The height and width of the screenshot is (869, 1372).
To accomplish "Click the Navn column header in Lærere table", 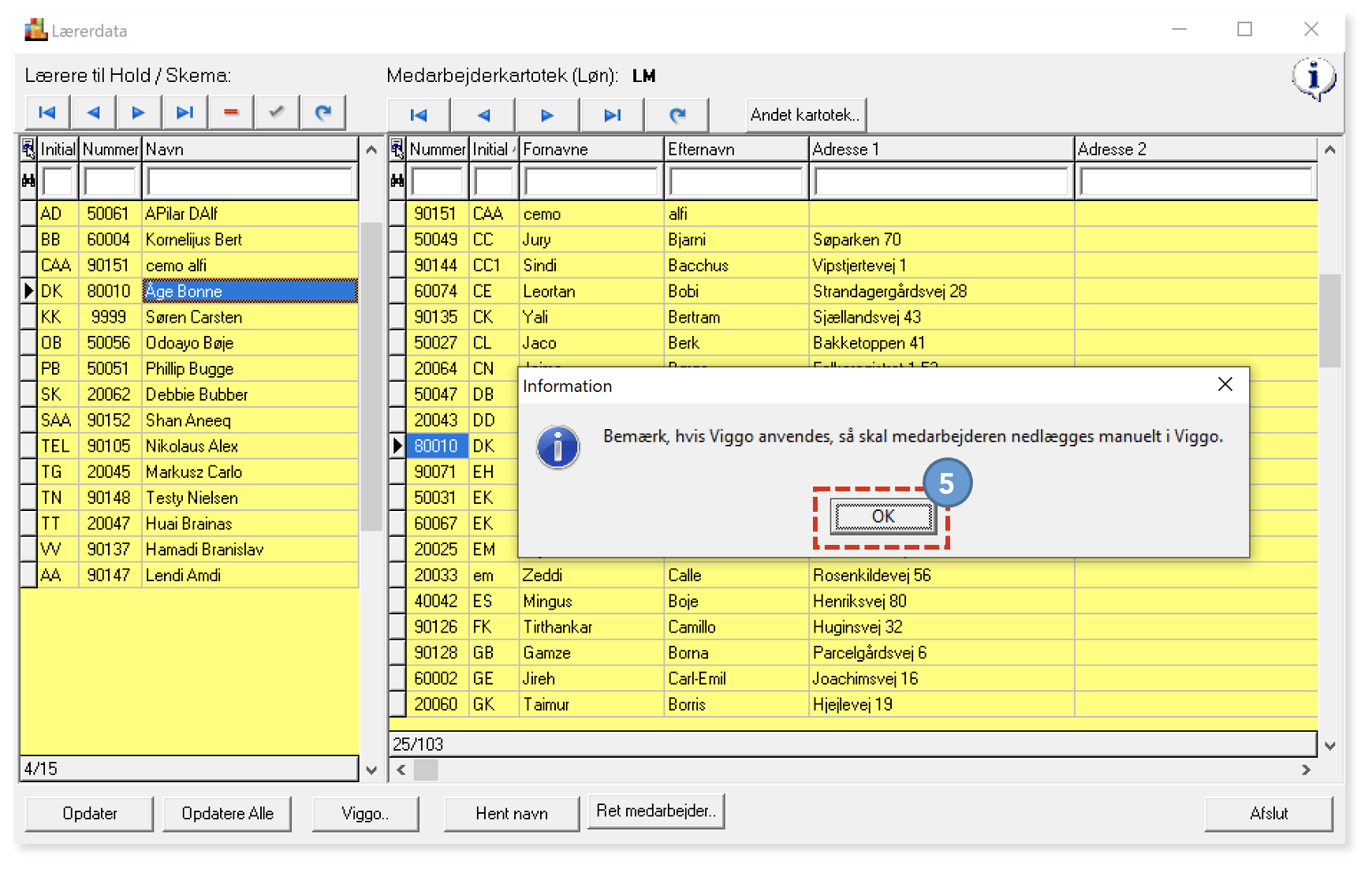I will coord(250,149).
